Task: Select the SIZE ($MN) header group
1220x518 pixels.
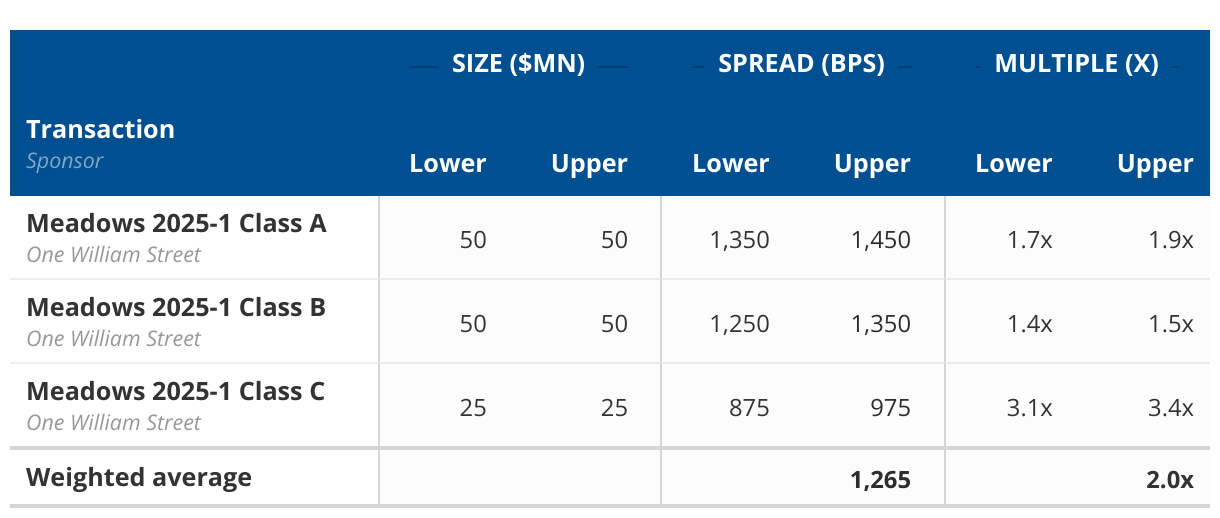Action: [x=518, y=64]
